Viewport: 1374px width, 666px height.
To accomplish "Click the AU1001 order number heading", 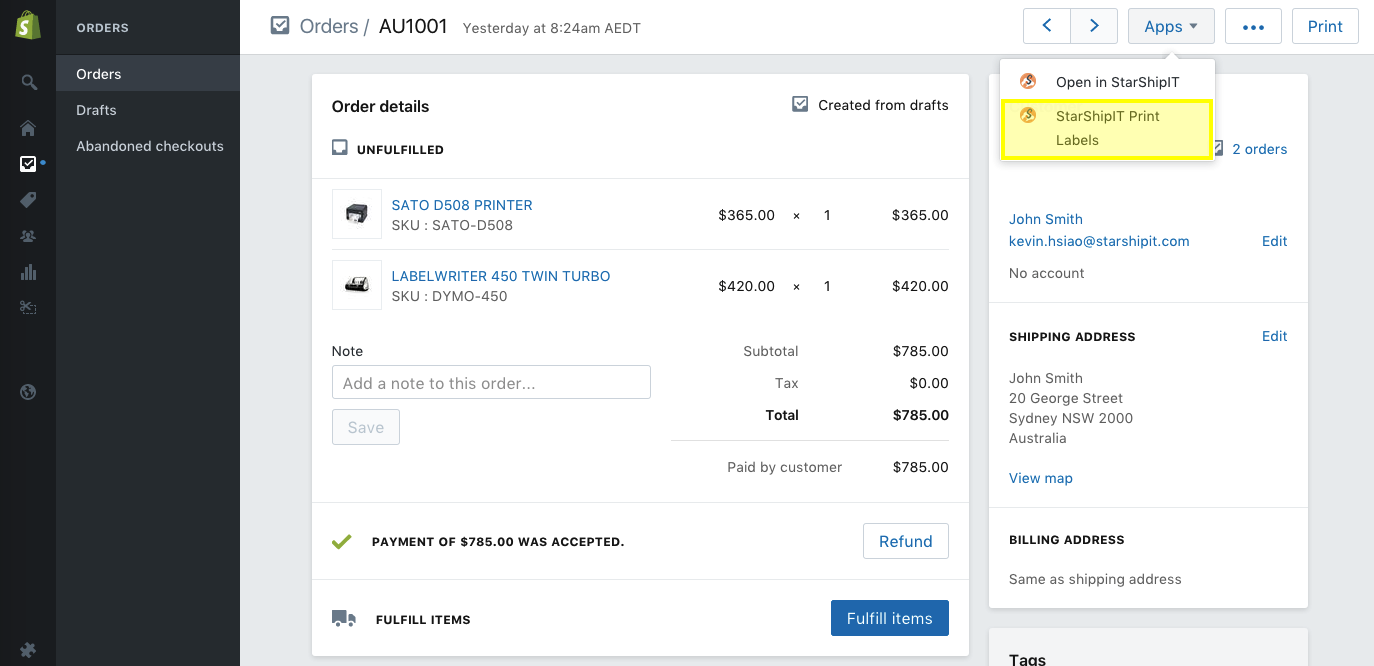I will pos(413,26).
